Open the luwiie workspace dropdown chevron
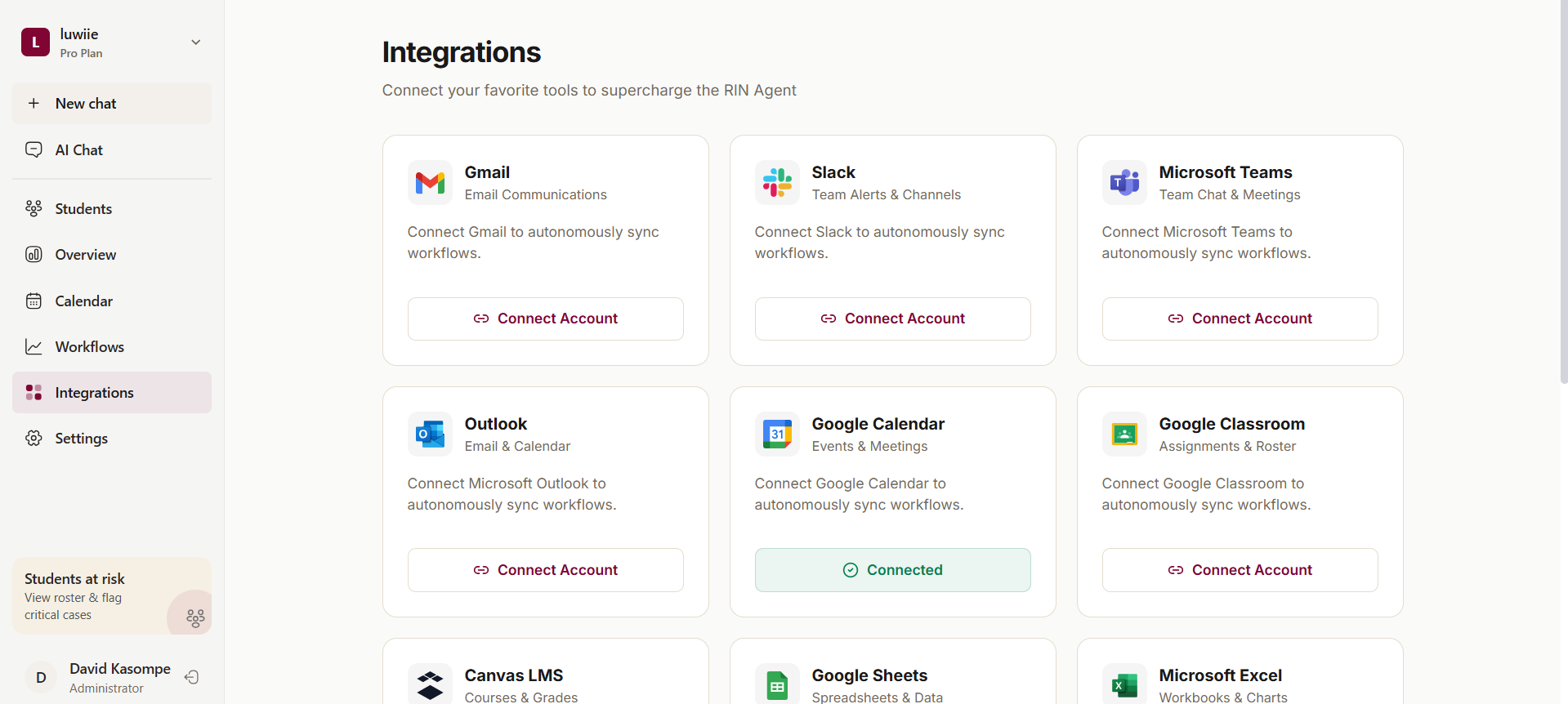This screenshot has height=704, width=1568. pyautogui.click(x=196, y=42)
